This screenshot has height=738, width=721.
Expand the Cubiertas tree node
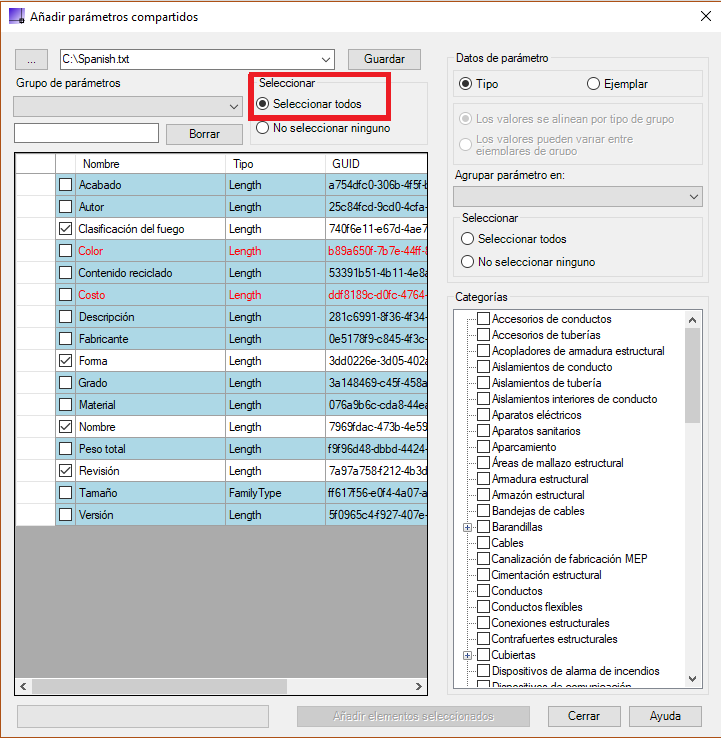point(467,655)
